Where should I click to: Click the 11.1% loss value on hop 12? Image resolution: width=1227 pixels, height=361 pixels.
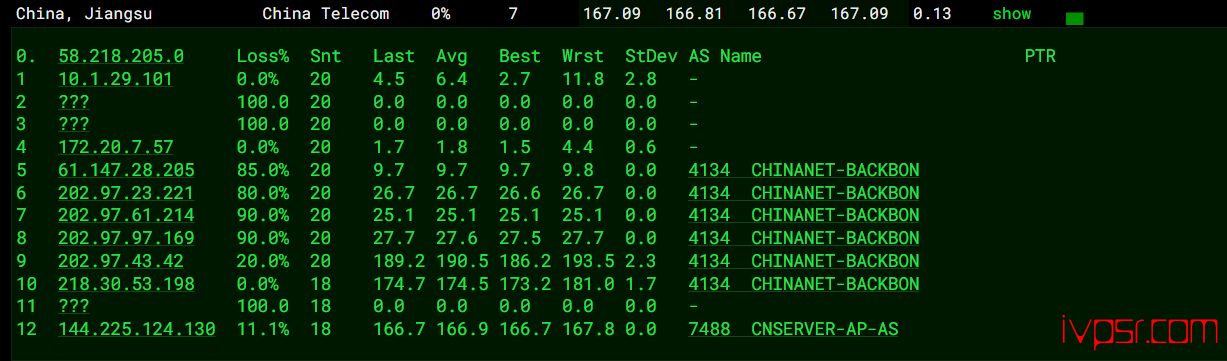click(x=263, y=329)
